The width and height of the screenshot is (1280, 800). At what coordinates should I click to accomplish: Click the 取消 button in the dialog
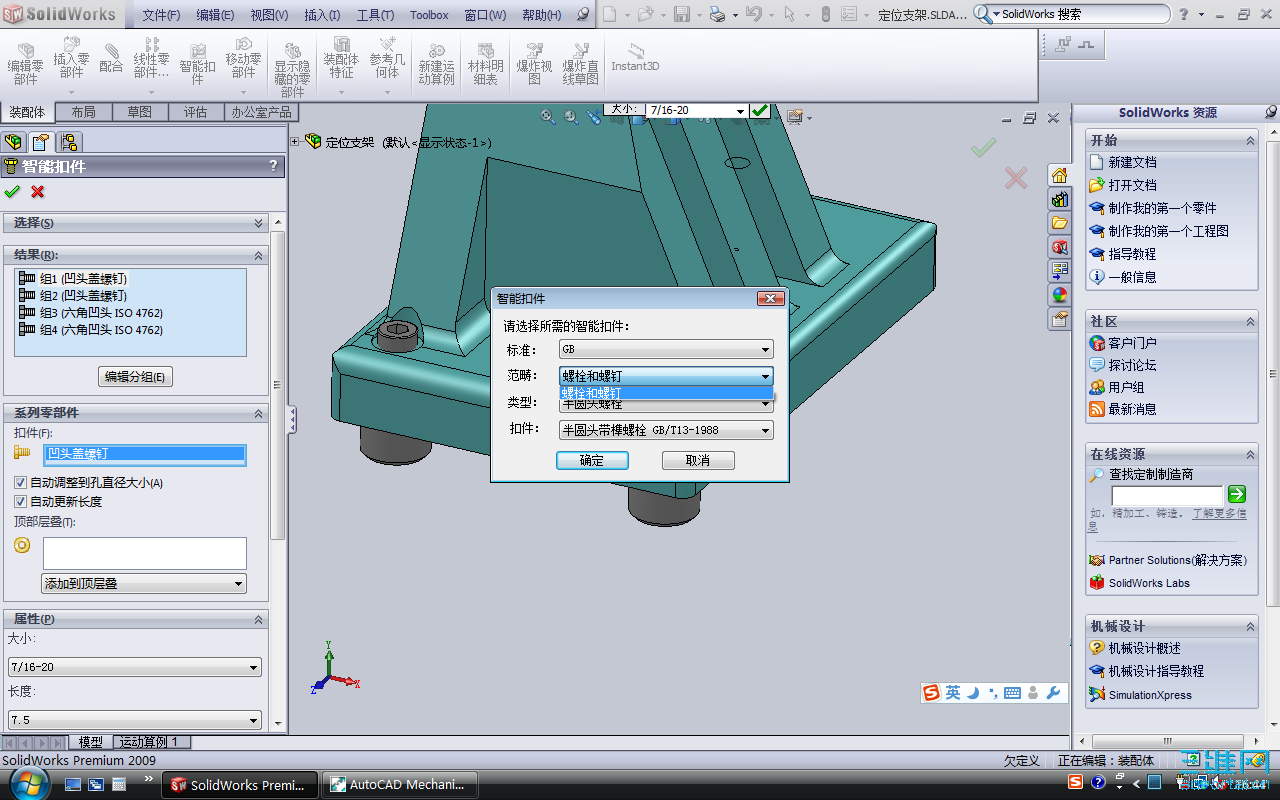pyautogui.click(x=698, y=460)
